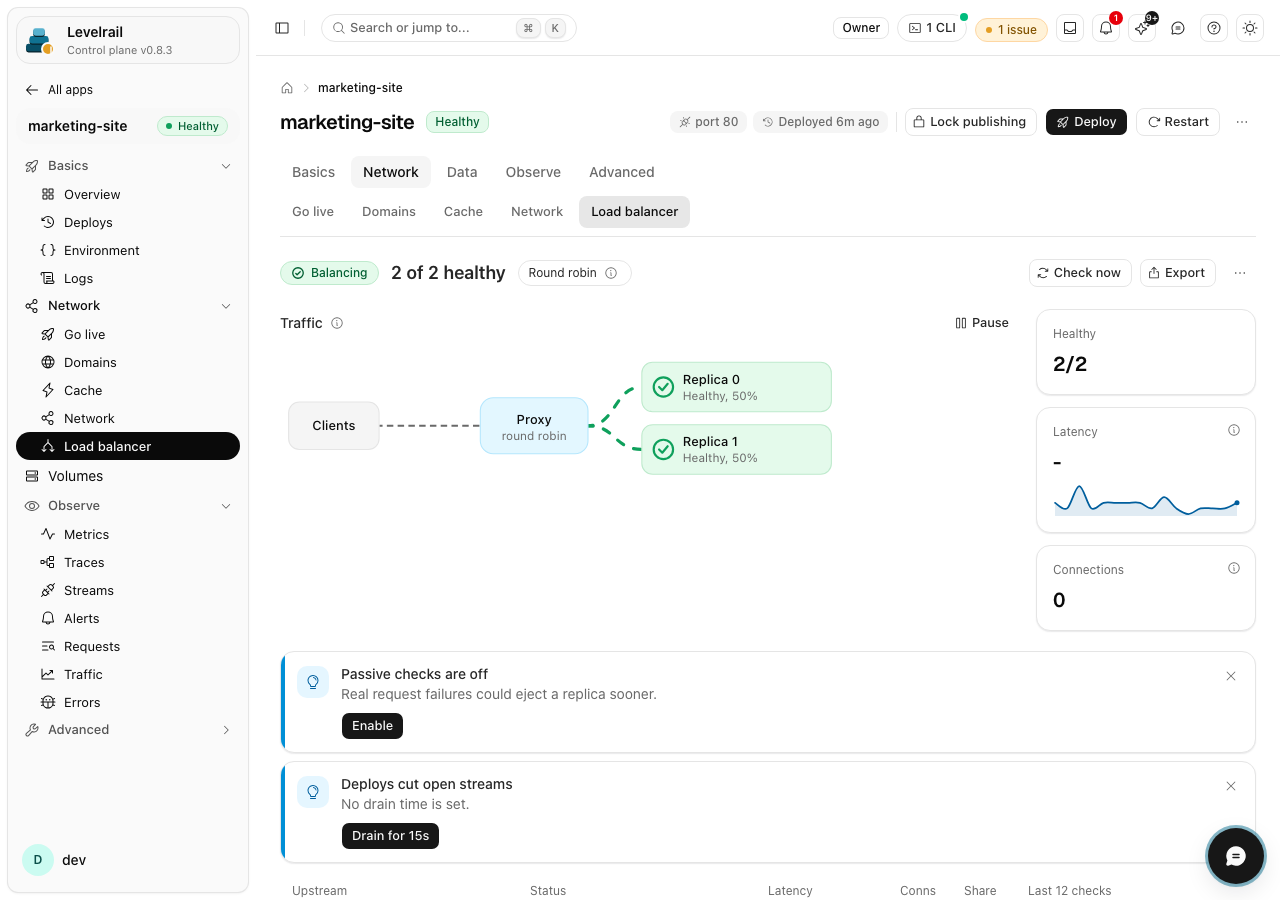Select the Replica 0 node

[736, 387]
